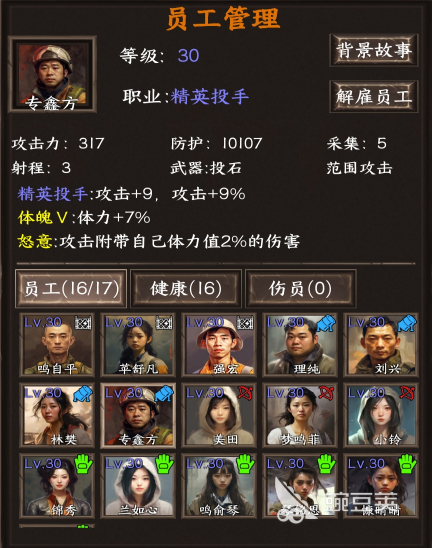Select employee 莘舒凡 portrait

pos(138,345)
